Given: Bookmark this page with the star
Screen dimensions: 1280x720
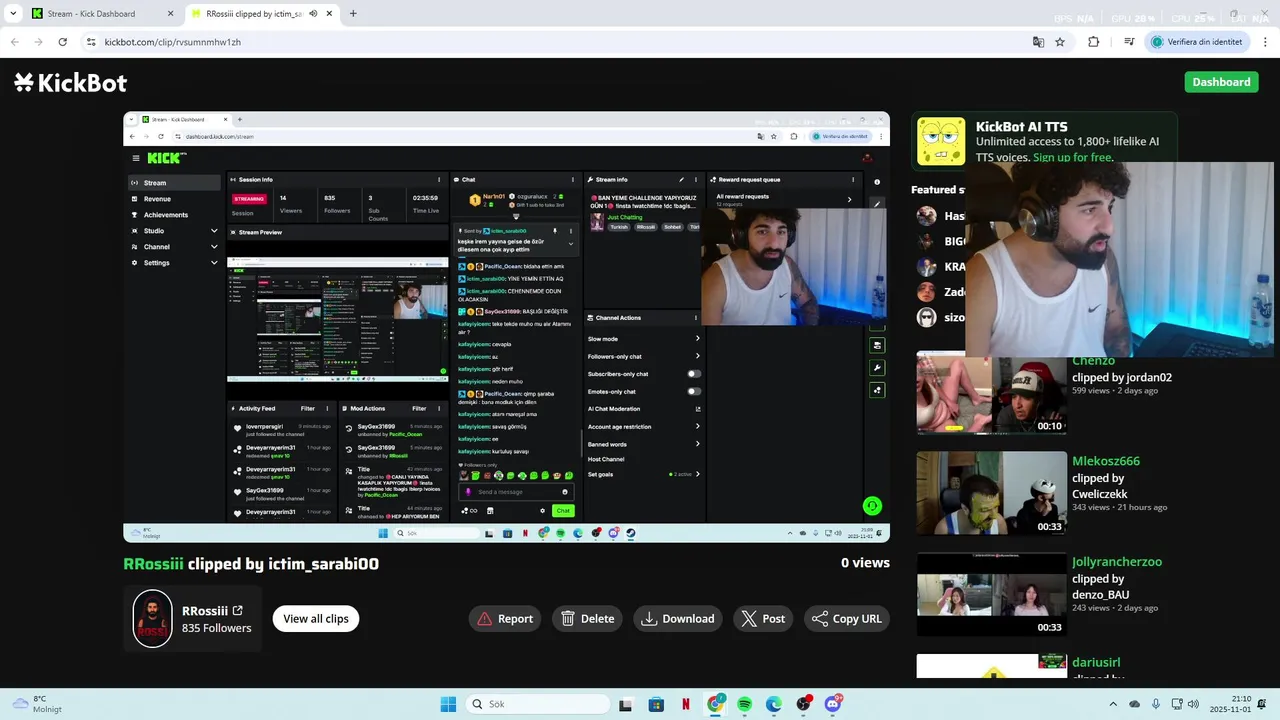Looking at the screenshot, I should click(x=1060, y=42).
